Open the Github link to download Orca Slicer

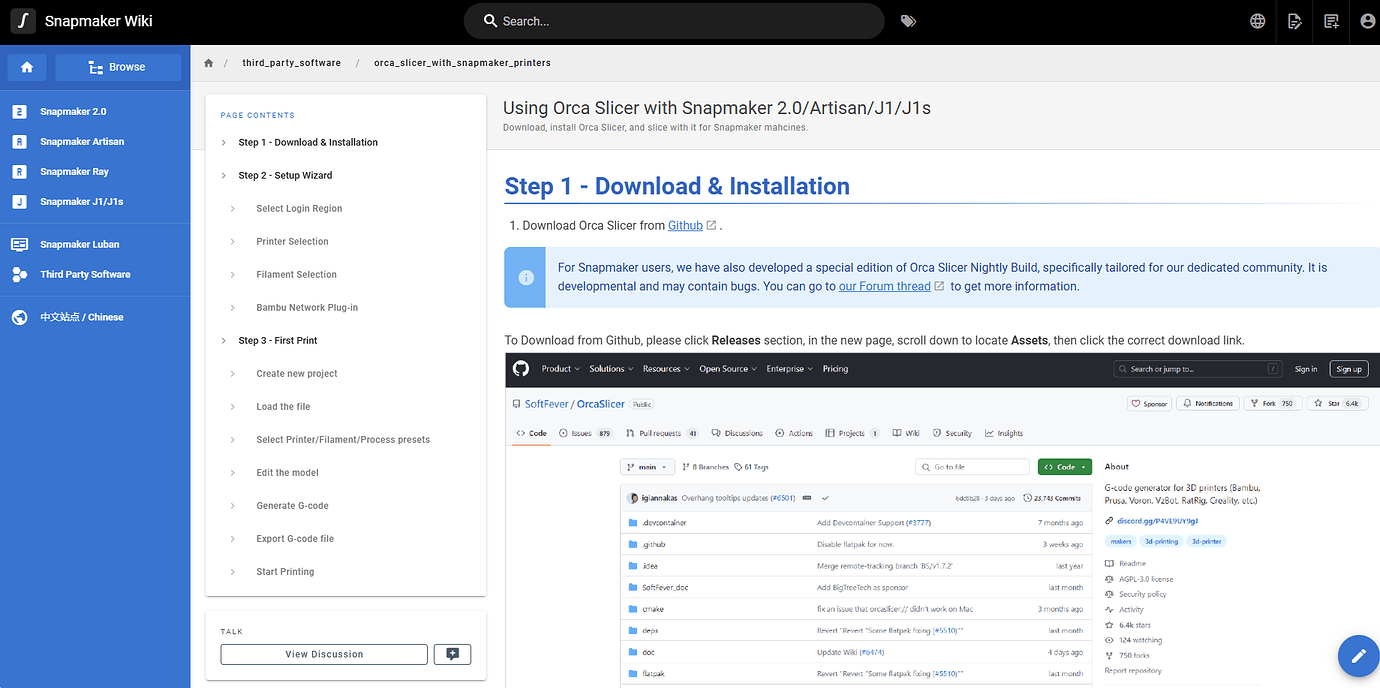pyautogui.click(x=686, y=225)
